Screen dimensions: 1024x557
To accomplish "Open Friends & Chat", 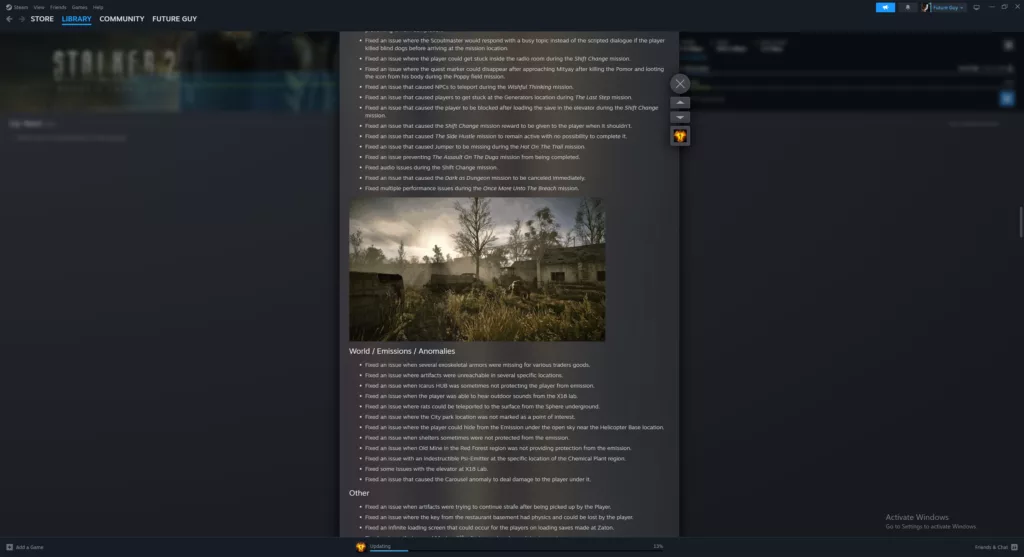I will pyautogui.click(x=996, y=547).
